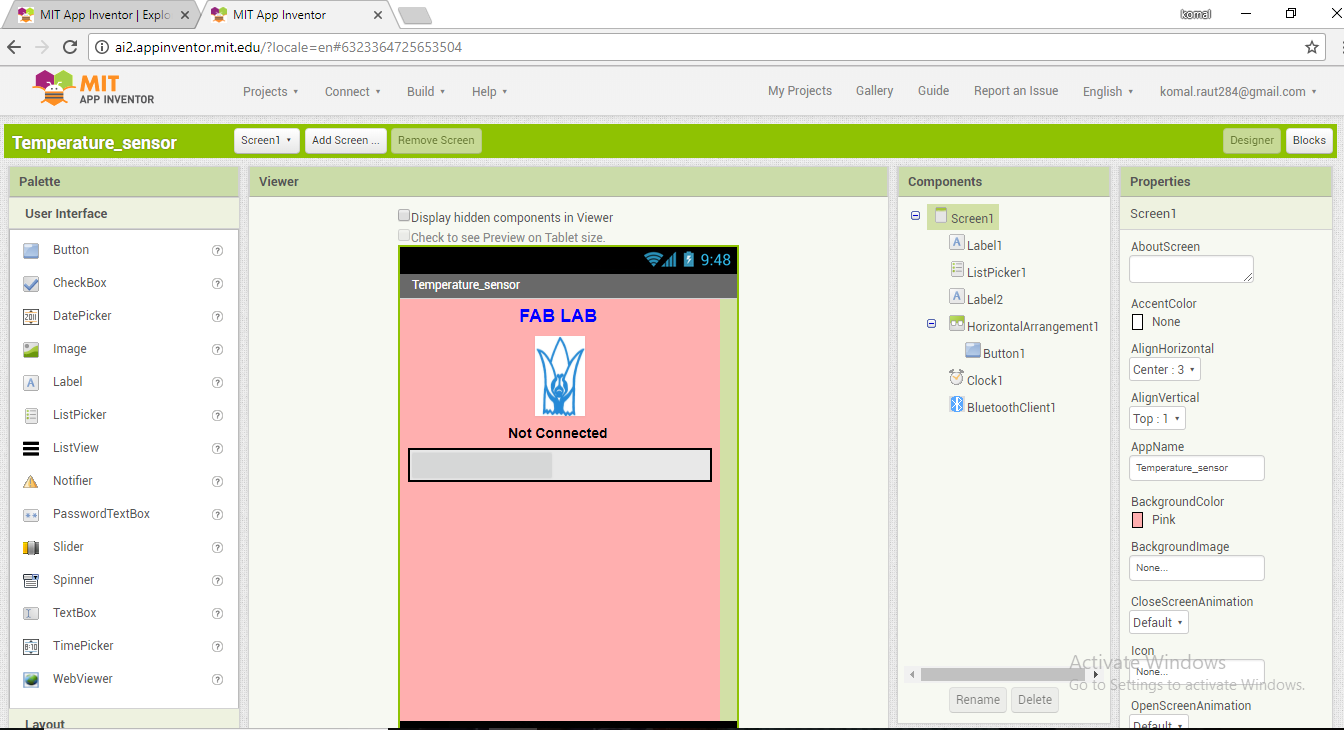Click the BackgroundColor Pink swatch
The height and width of the screenshot is (730, 1344).
(x=1137, y=520)
